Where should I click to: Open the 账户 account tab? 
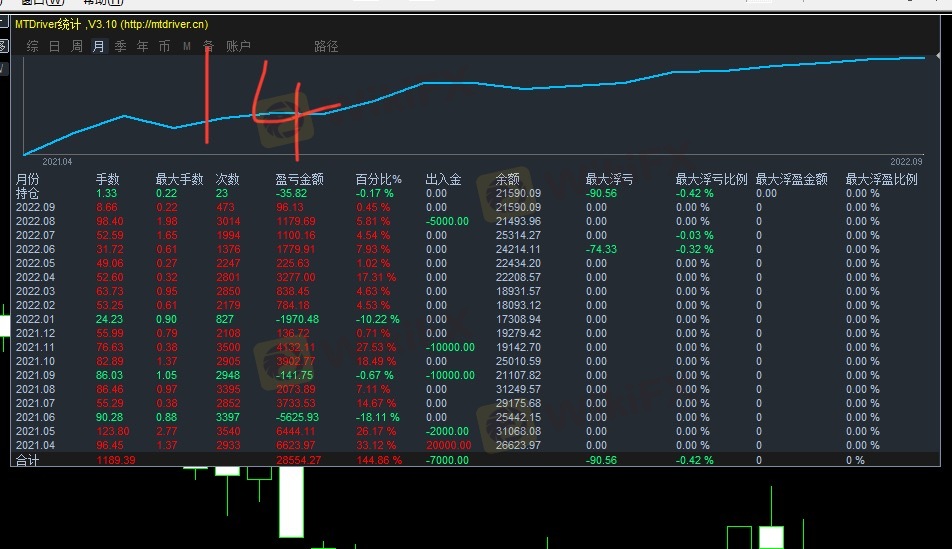pos(238,46)
